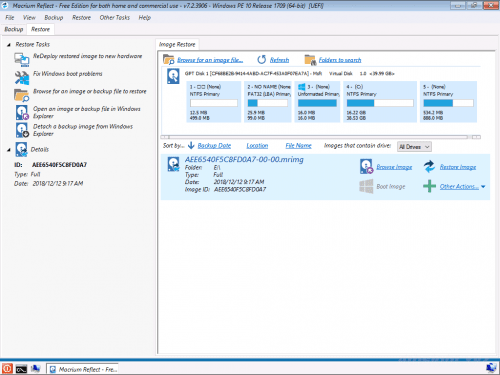Screen dimensions: 500x375
Task: Select partition 5 NTFS Primary 886 MB
Action: (448, 102)
